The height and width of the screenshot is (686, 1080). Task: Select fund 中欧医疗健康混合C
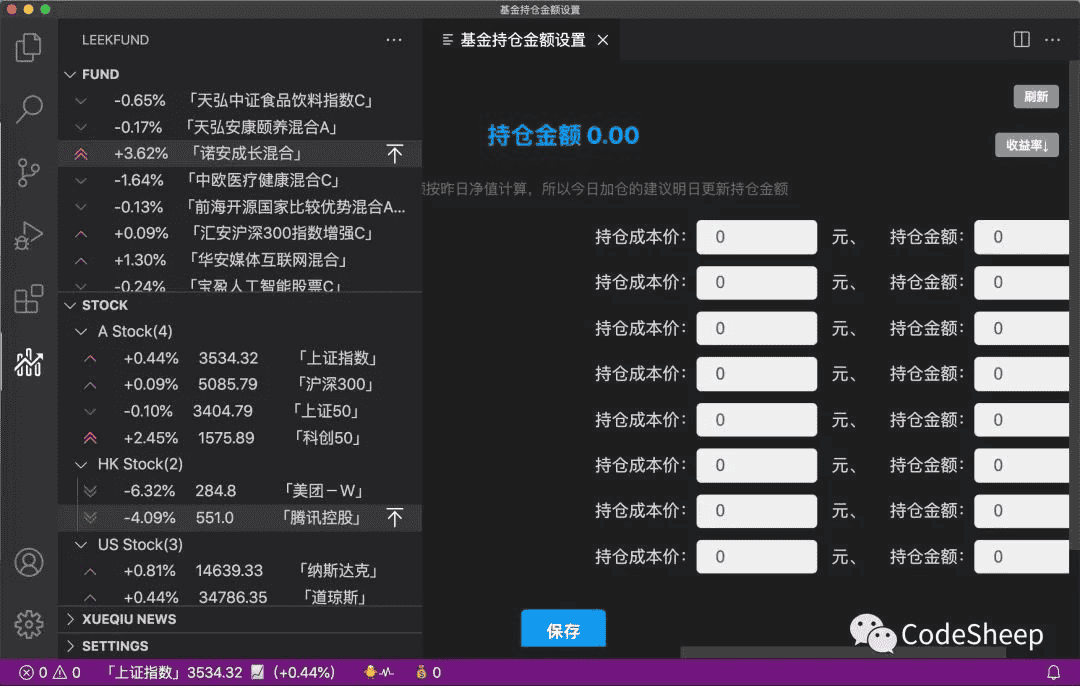coord(240,180)
